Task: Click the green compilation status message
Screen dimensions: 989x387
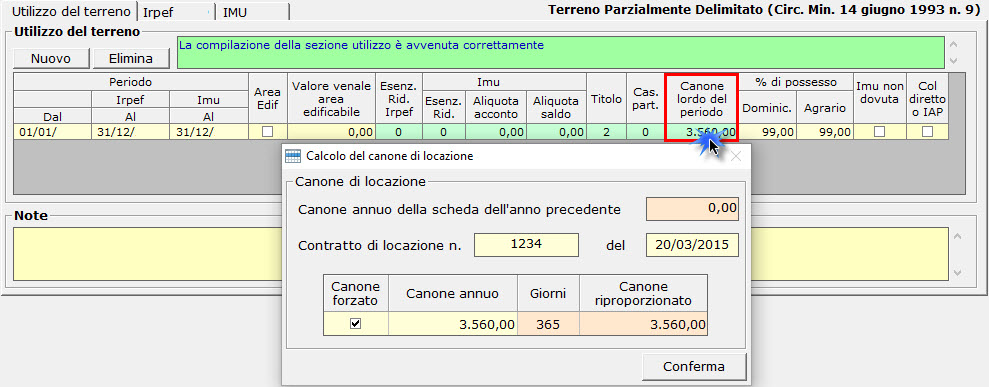Action: click(561, 52)
